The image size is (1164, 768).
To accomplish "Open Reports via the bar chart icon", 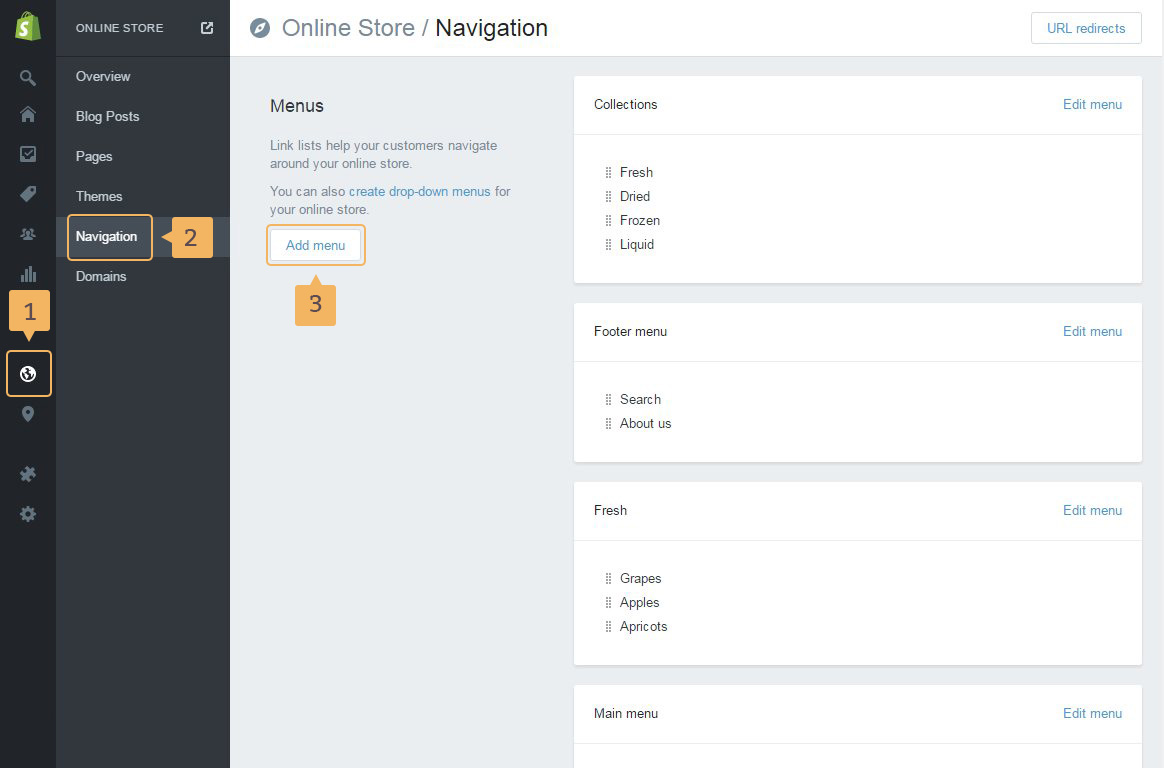I will pyautogui.click(x=28, y=274).
